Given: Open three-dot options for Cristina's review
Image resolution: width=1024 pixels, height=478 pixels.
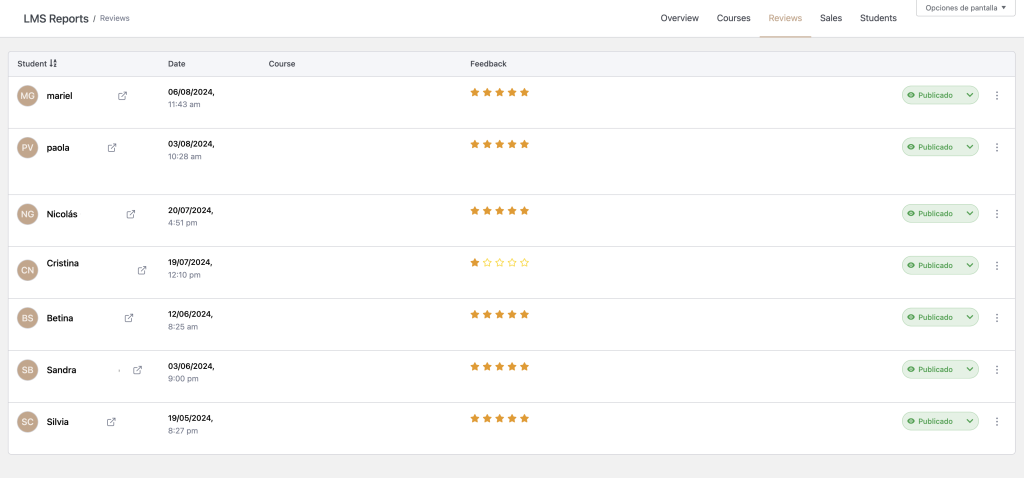Looking at the screenshot, I should point(996,266).
